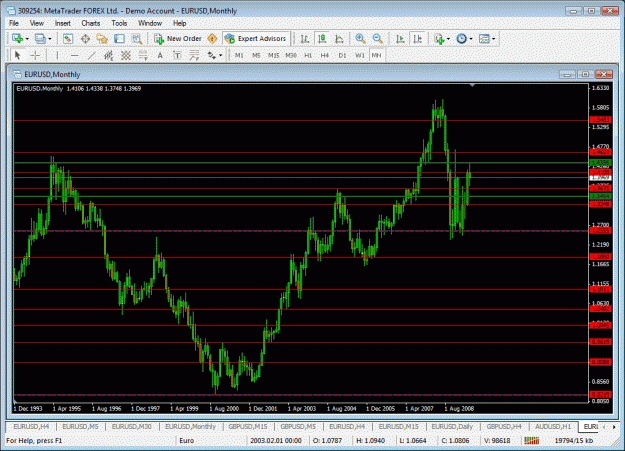Toggle the MN monthly timeframe button
The image size is (625, 451).
point(376,55)
